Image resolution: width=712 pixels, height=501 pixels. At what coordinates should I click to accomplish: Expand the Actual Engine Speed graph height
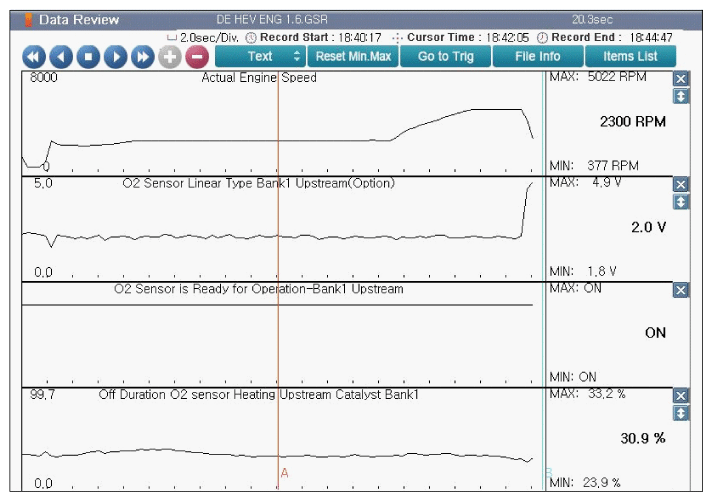pos(681,96)
